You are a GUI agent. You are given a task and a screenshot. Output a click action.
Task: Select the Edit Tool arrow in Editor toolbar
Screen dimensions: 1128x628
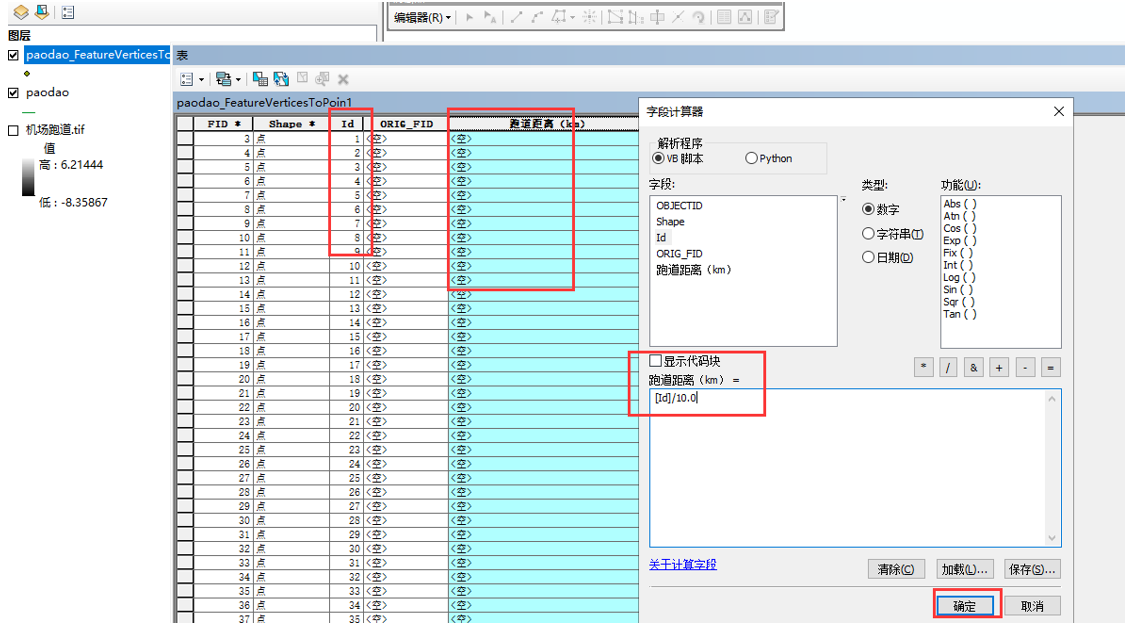(x=469, y=17)
